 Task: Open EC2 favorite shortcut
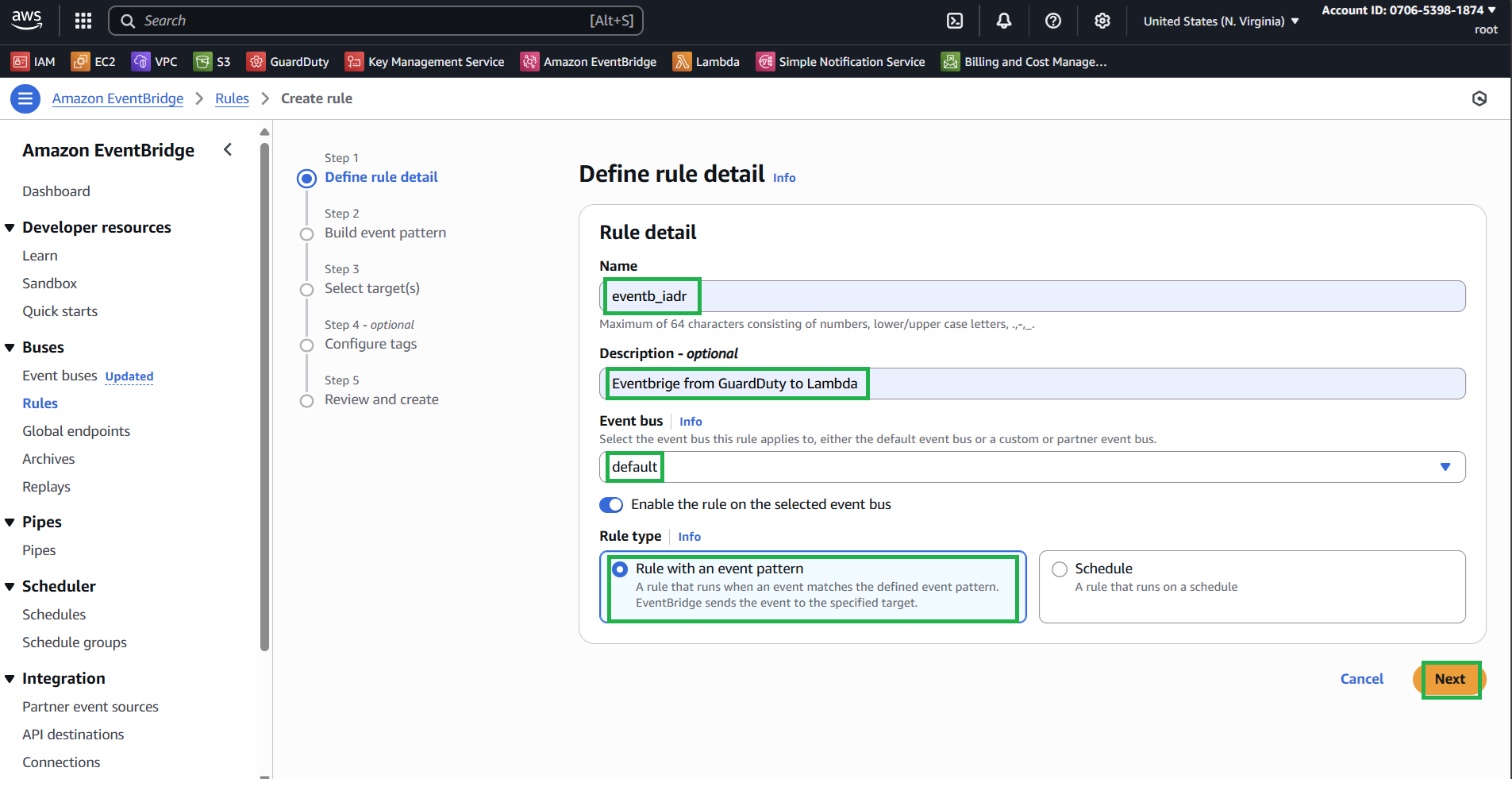(94, 62)
